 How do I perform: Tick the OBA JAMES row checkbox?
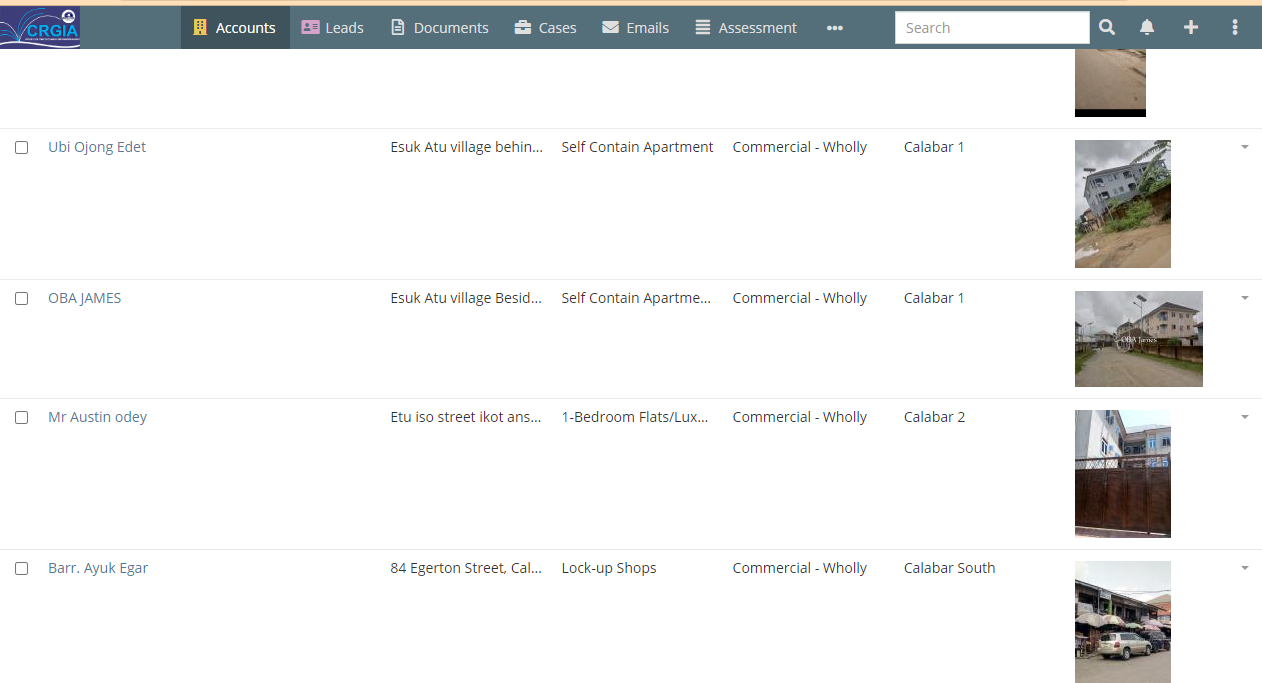[x=21, y=298]
